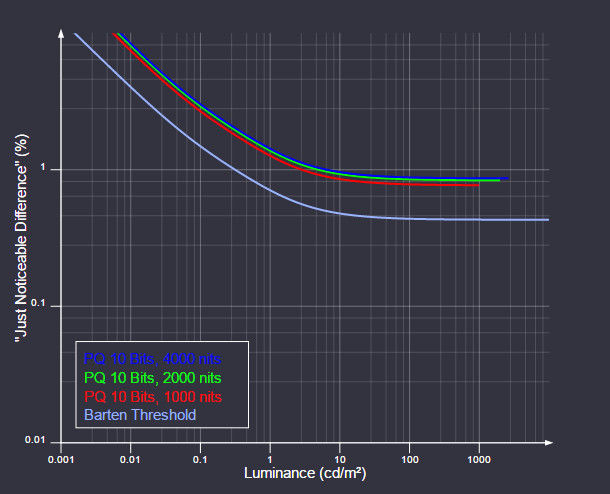Click the right end of the green 2000 nits curve
The width and height of the screenshot is (610, 494).
coord(498,180)
